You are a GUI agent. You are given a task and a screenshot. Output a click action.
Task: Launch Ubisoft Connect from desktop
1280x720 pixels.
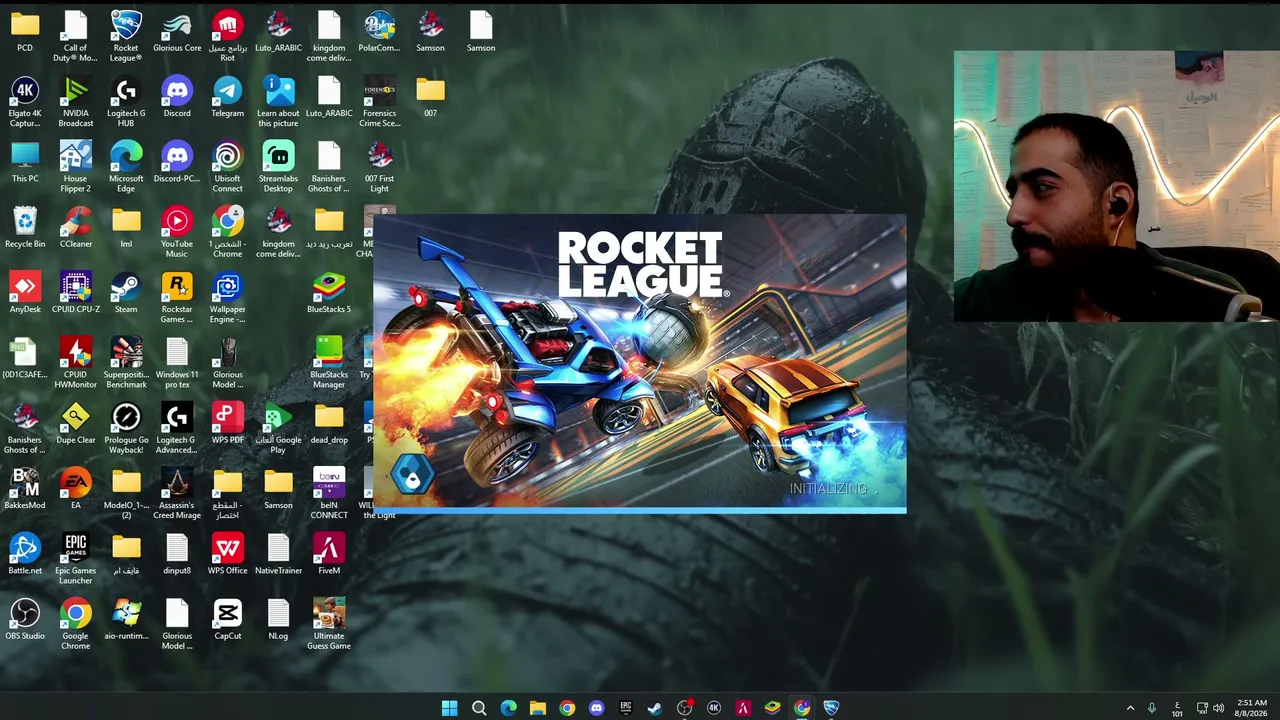[227, 167]
